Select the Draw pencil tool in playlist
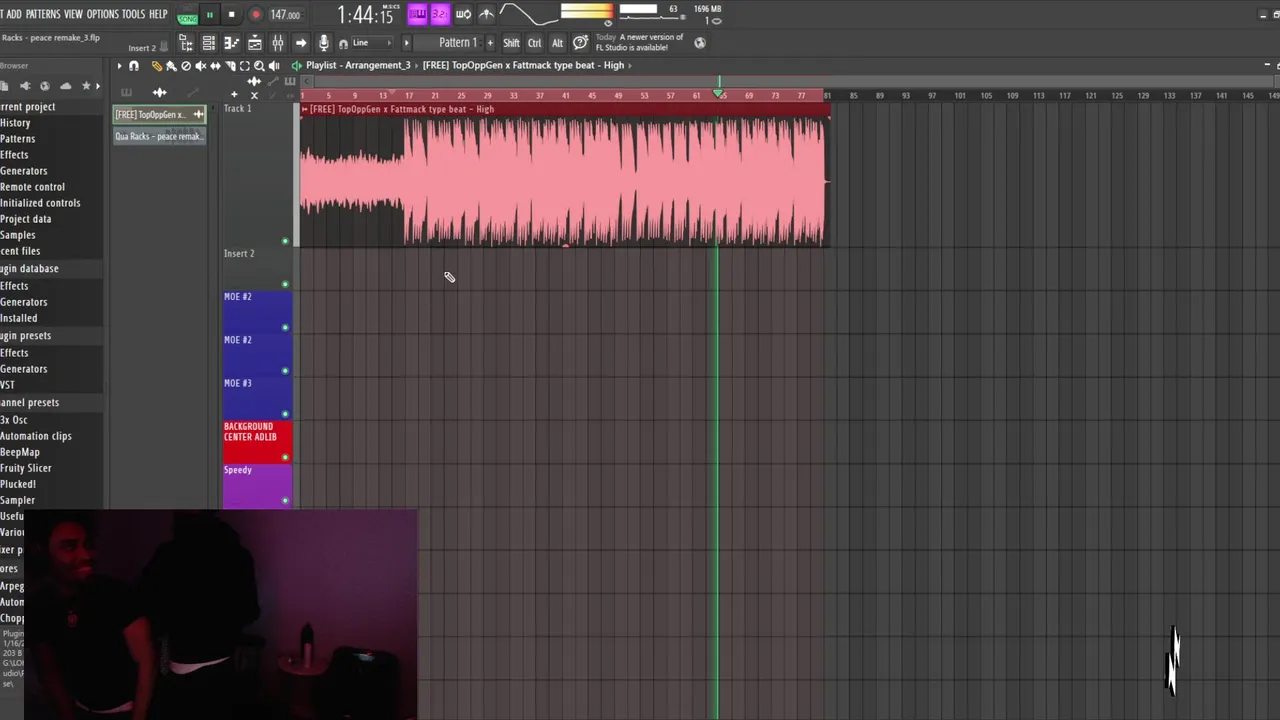The height and width of the screenshot is (720, 1280). 157,66
